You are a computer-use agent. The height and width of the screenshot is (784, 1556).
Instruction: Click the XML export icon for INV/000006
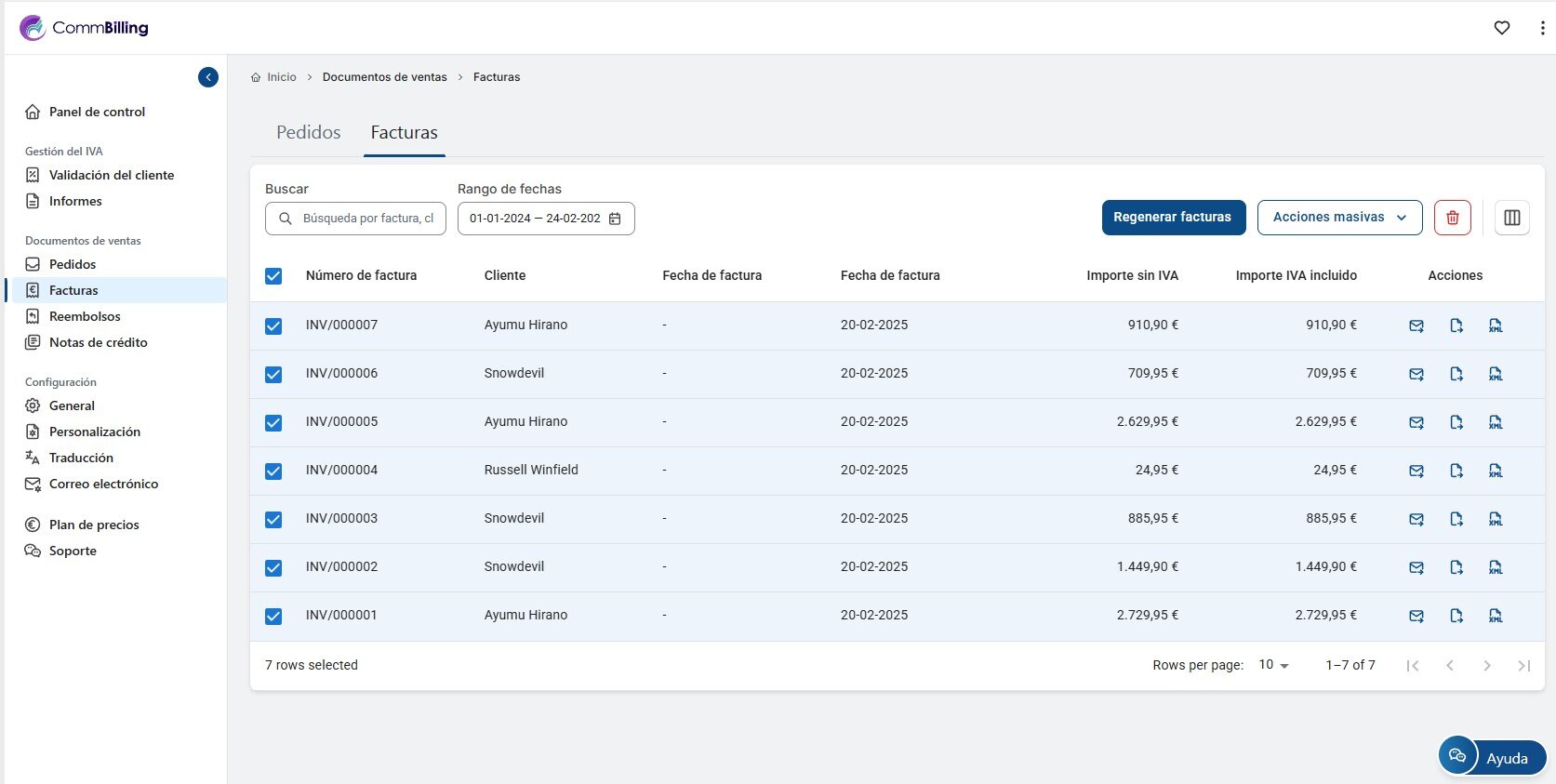pyautogui.click(x=1495, y=374)
